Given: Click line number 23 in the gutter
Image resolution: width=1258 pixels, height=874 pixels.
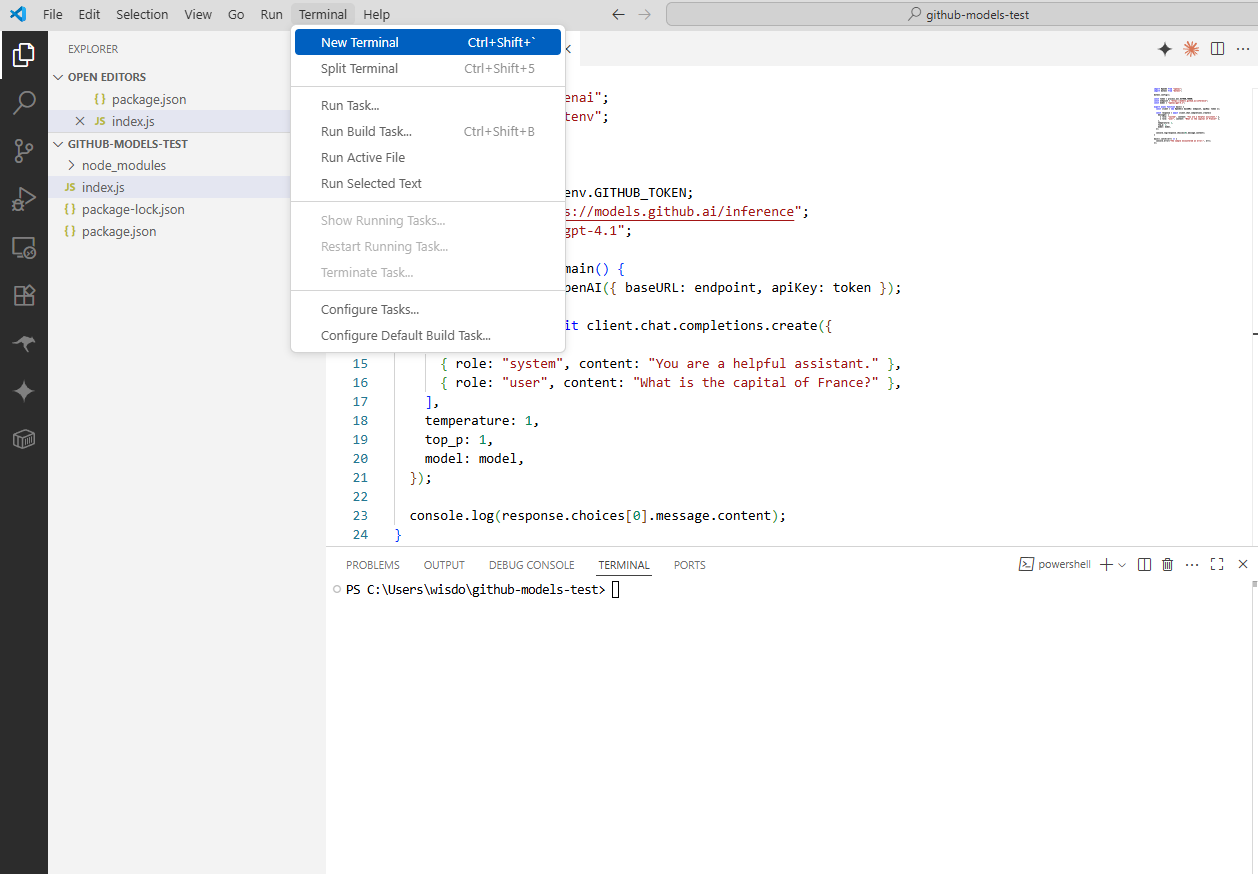Looking at the screenshot, I should pos(360,516).
